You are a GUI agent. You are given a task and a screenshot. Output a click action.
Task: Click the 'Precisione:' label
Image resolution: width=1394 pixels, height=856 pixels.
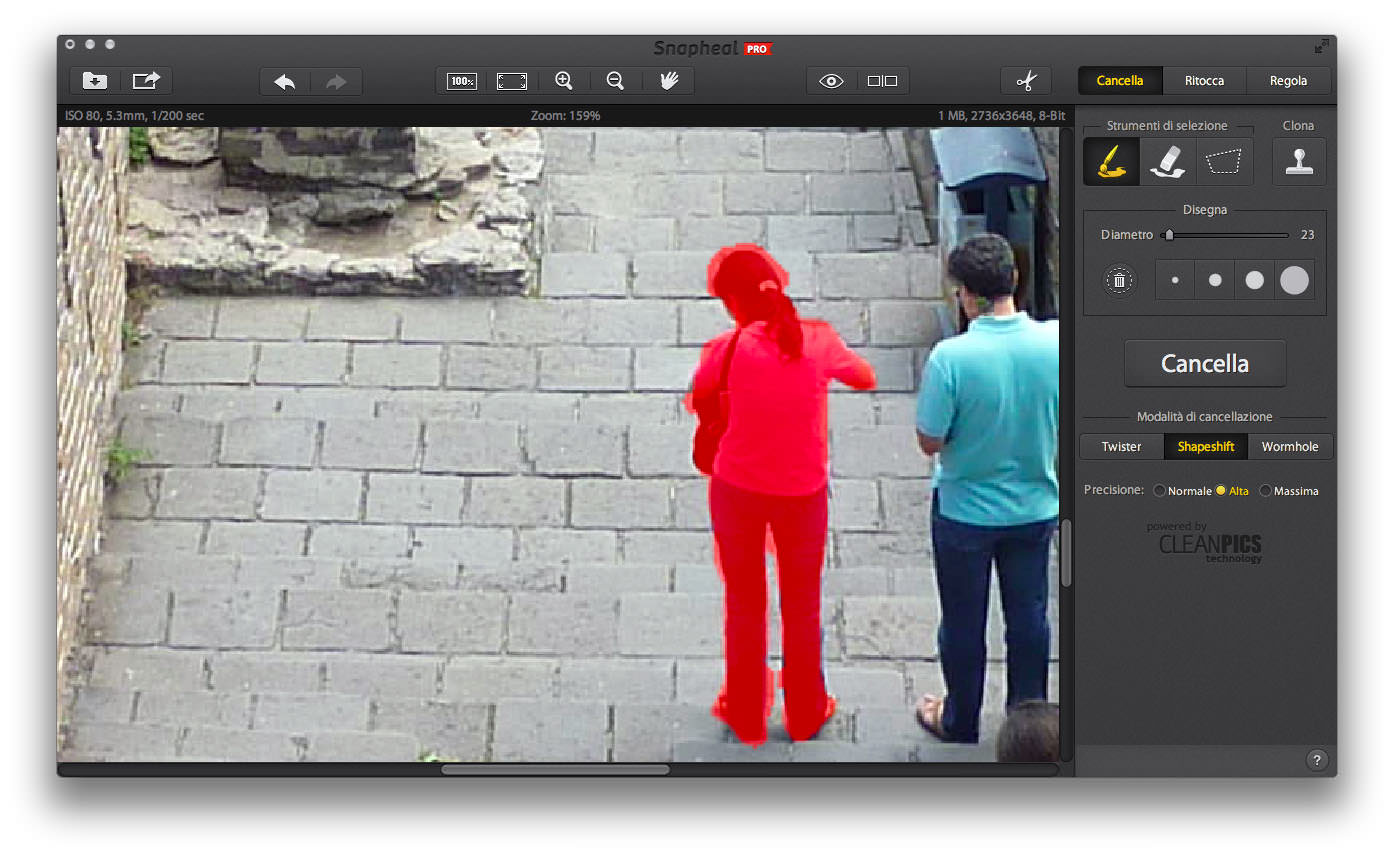tap(1114, 490)
